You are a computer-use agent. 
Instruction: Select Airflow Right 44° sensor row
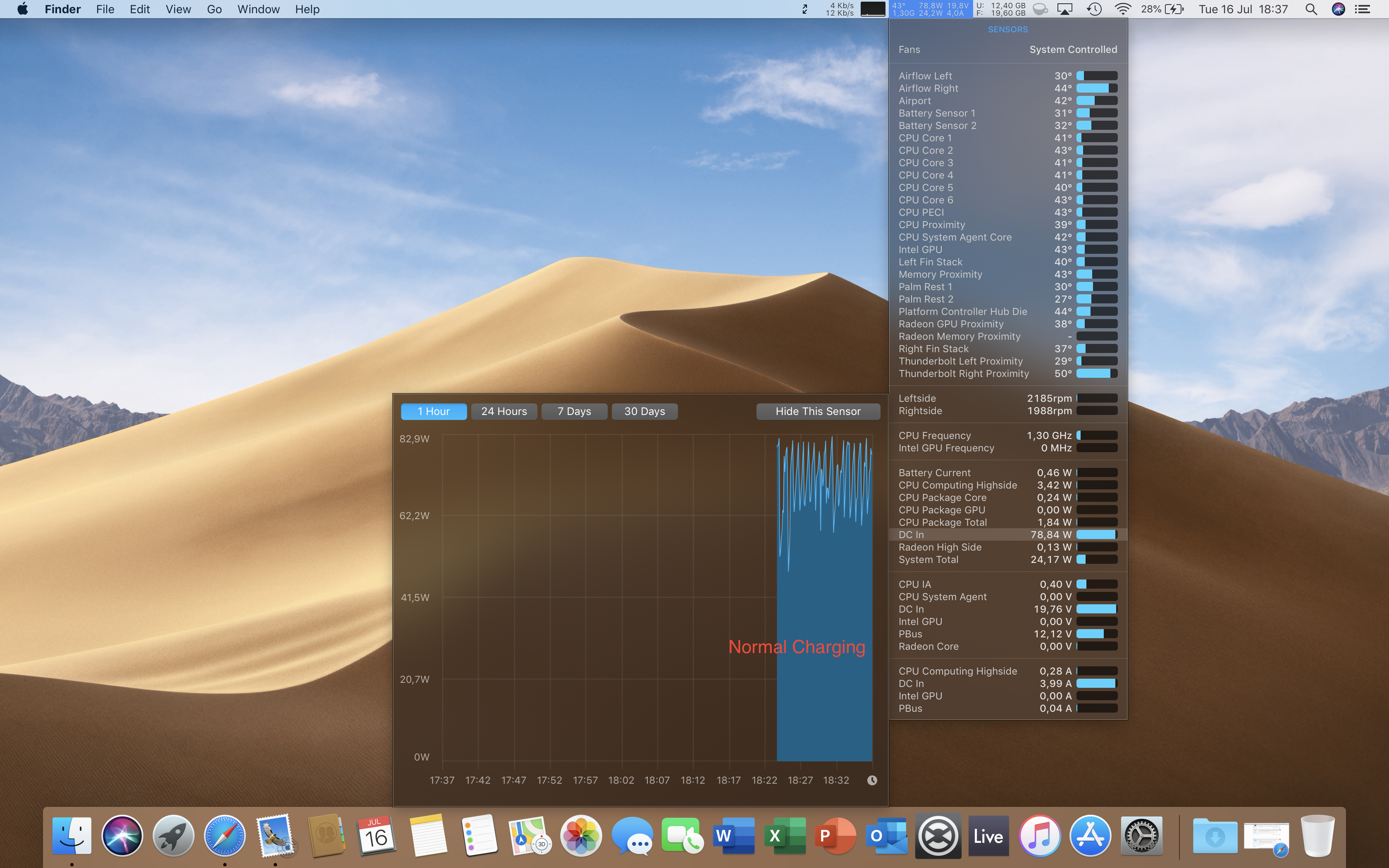coord(1008,88)
